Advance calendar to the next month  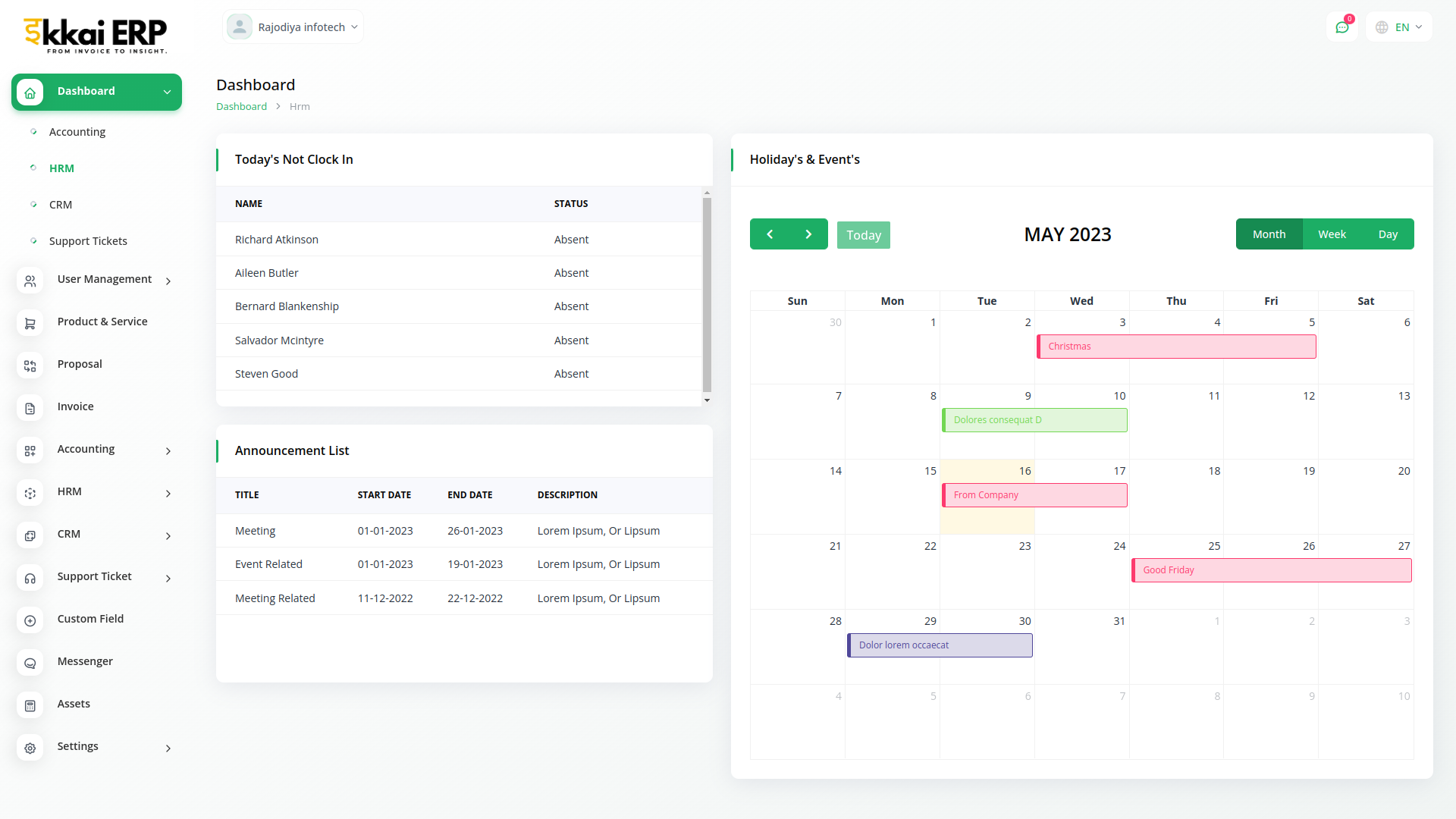[x=808, y=234]
